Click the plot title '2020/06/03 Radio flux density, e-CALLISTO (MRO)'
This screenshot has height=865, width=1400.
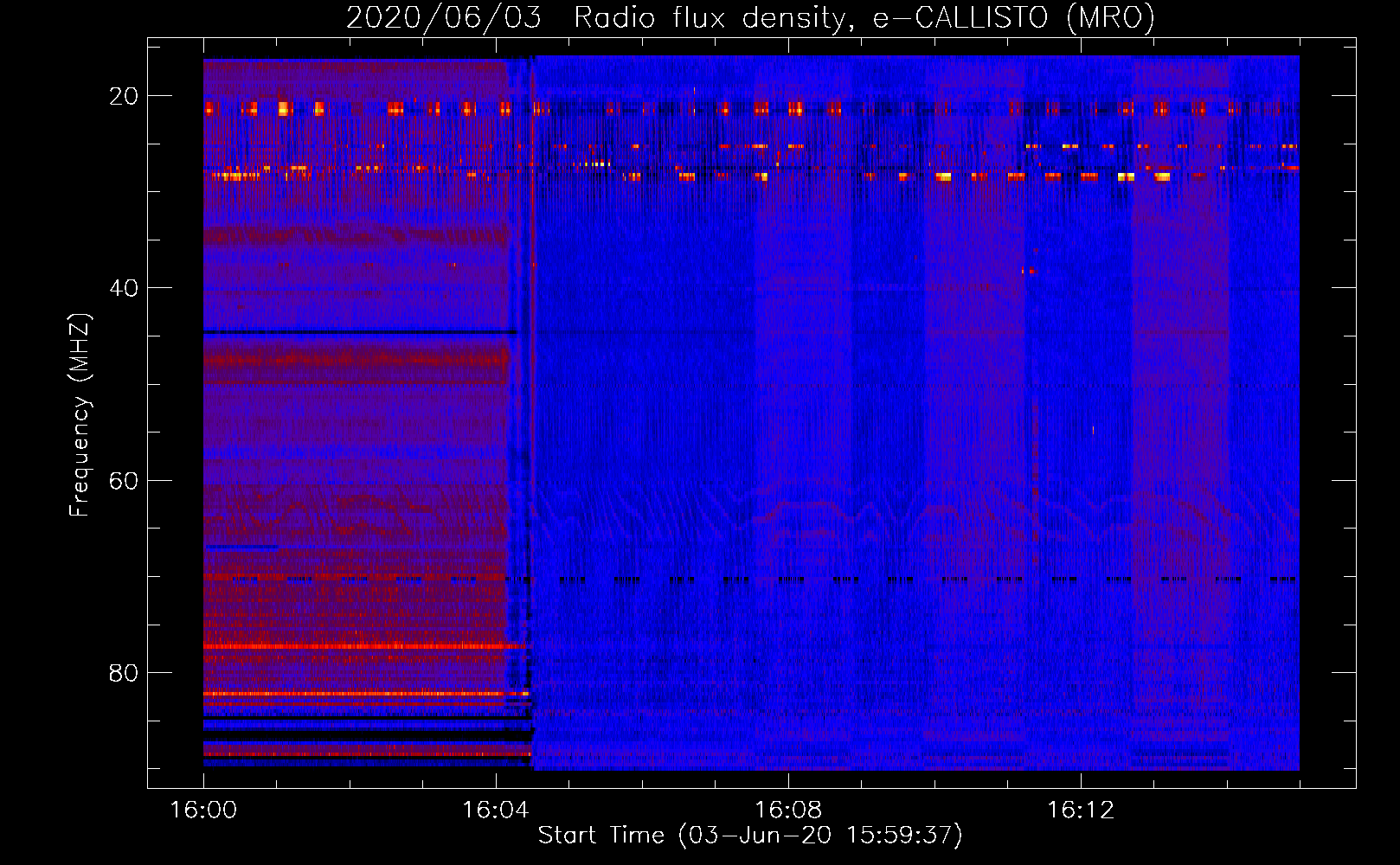tap(750, 17)
